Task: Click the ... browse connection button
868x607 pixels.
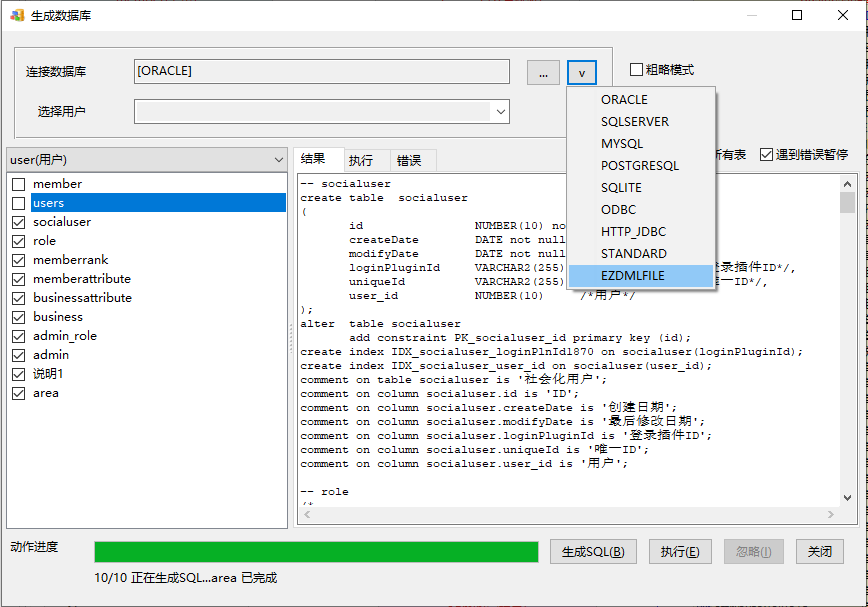Action: [543, 72]
